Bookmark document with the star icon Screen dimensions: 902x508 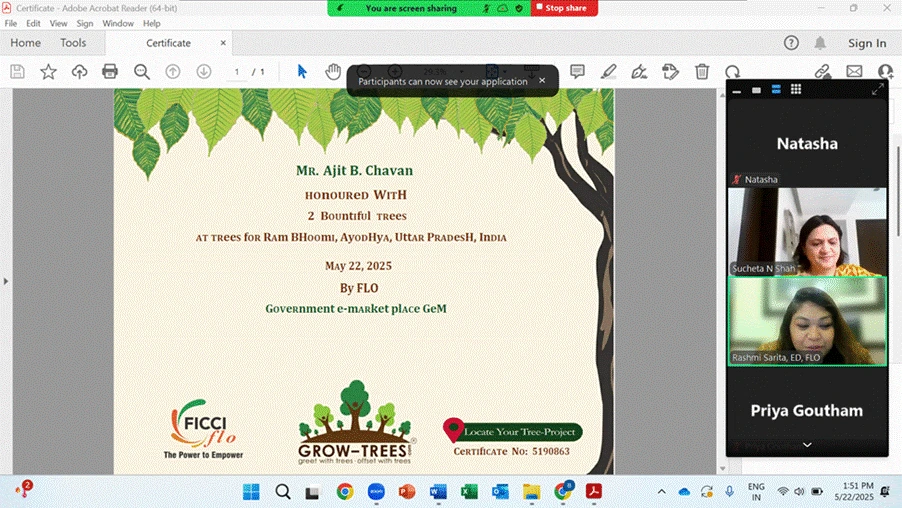point(48,72)
